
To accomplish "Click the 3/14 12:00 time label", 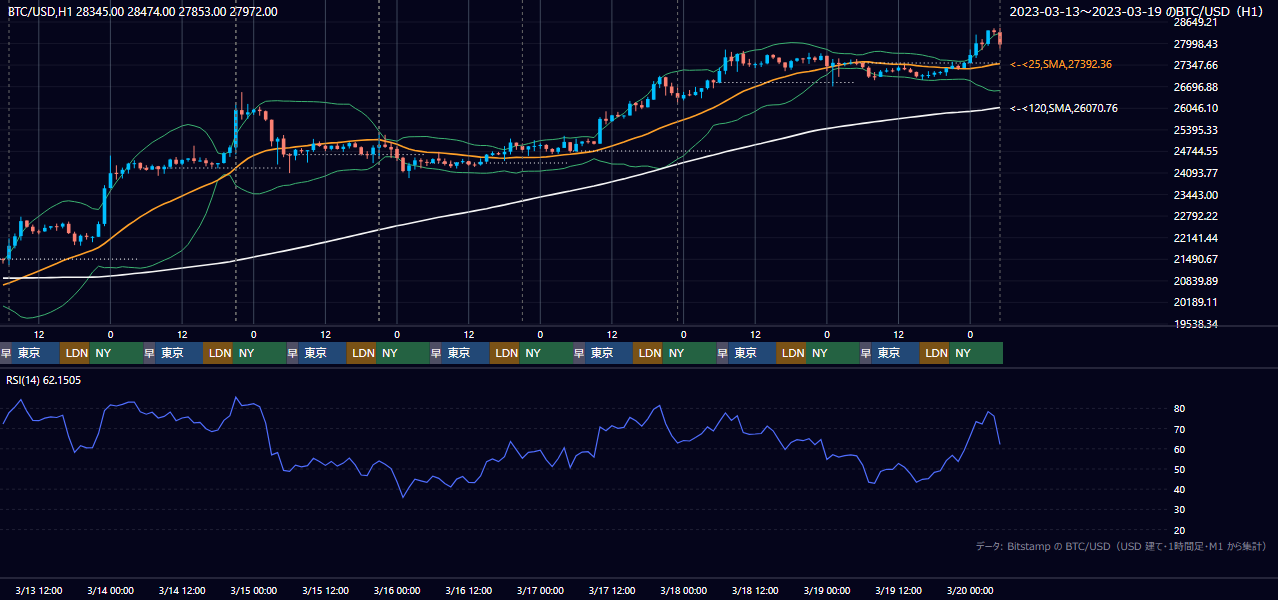I will [182, 591].
